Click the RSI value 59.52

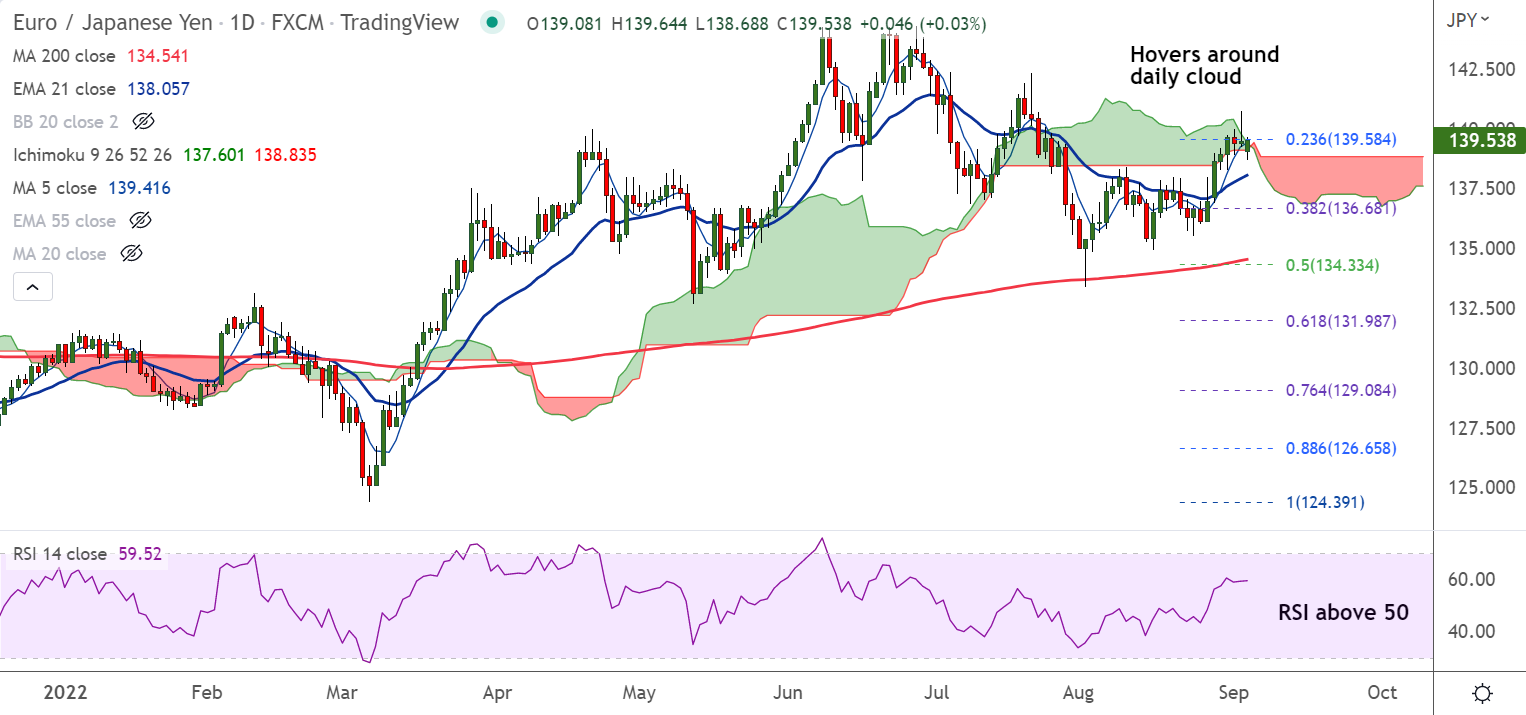tap(140, 553)
